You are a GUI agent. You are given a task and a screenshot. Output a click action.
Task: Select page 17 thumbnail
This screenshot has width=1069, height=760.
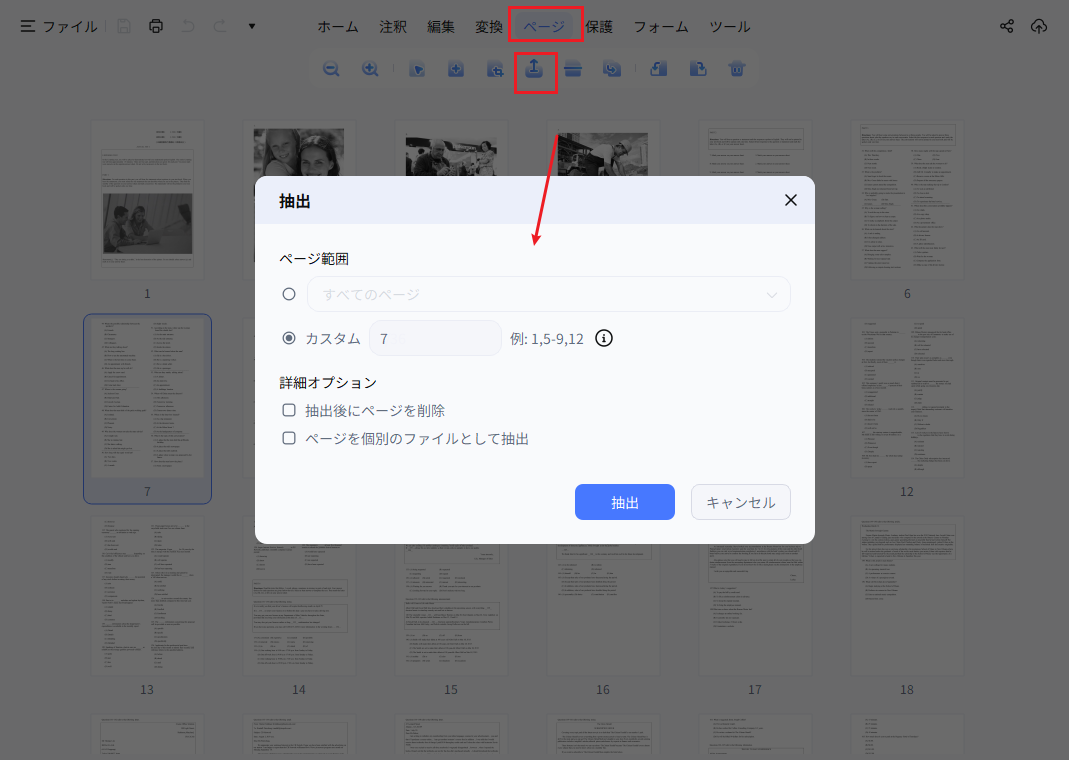(x=755, y=610)
